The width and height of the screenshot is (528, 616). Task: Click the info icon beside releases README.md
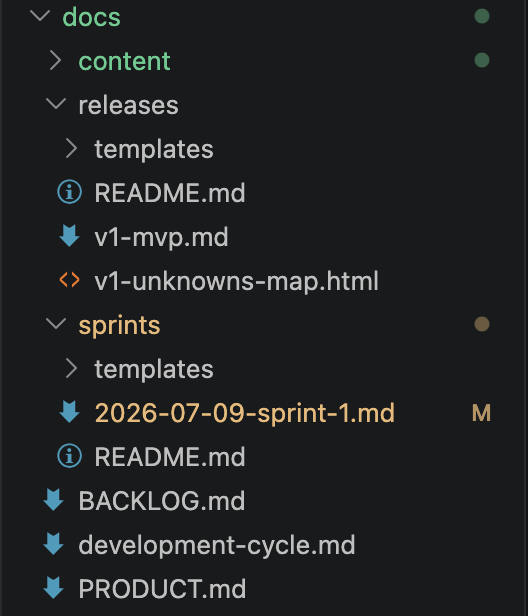(x=70, y=192)
